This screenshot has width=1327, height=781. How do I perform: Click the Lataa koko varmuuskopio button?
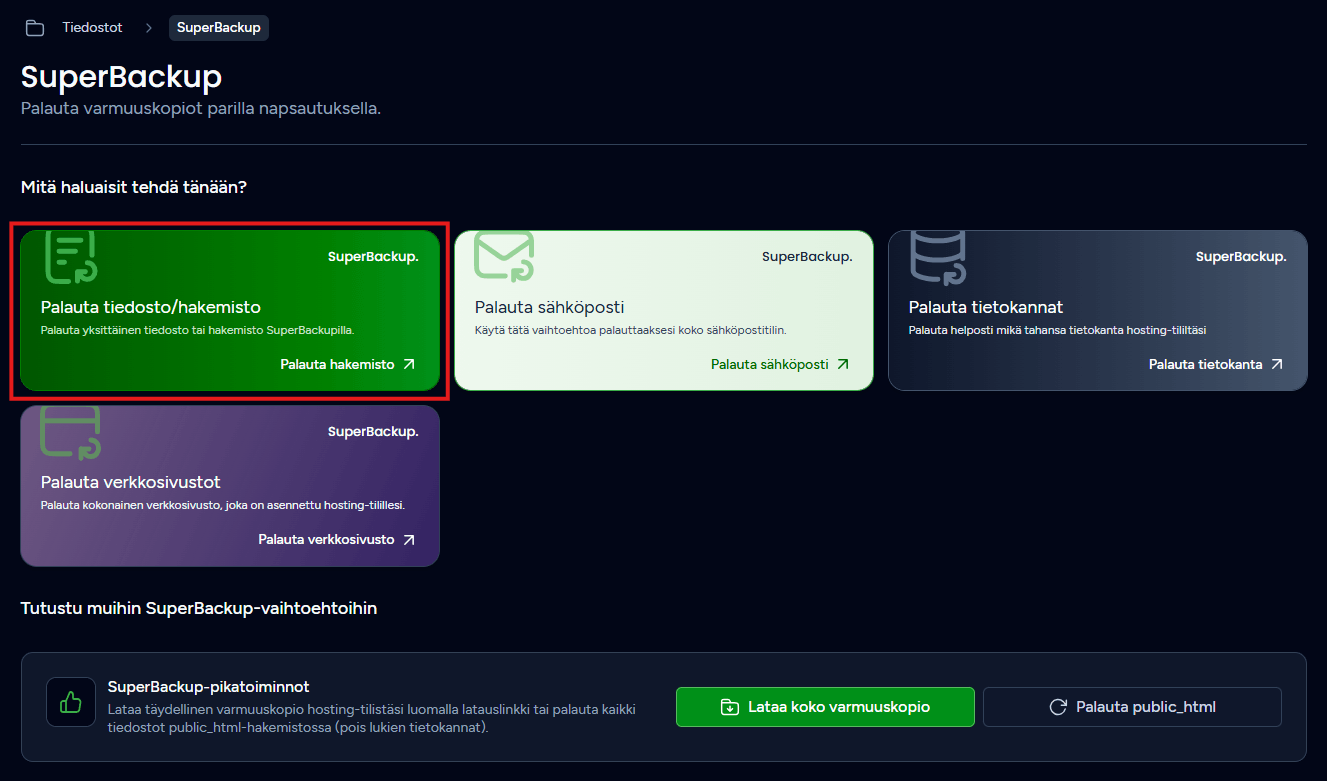(x=825, y=707)
